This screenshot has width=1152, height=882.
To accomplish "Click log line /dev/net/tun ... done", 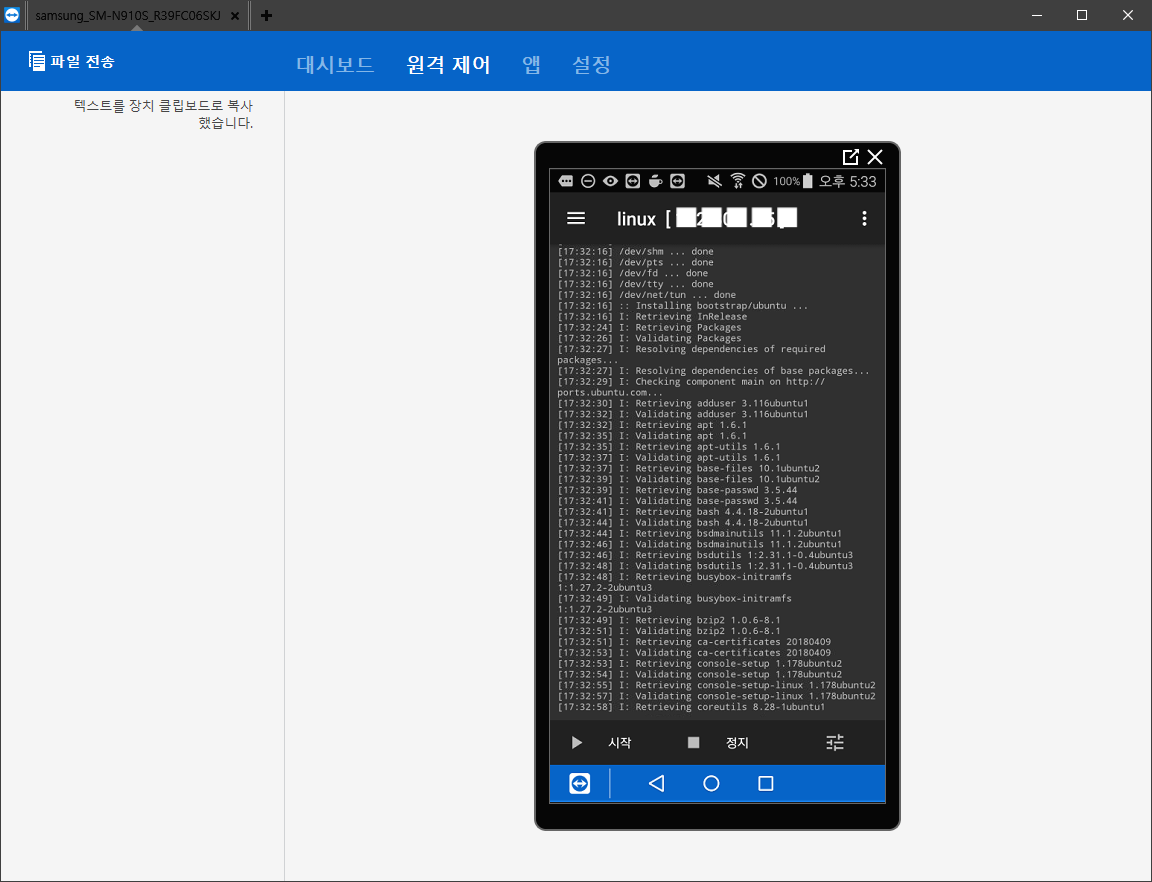I will click(646, 295).
